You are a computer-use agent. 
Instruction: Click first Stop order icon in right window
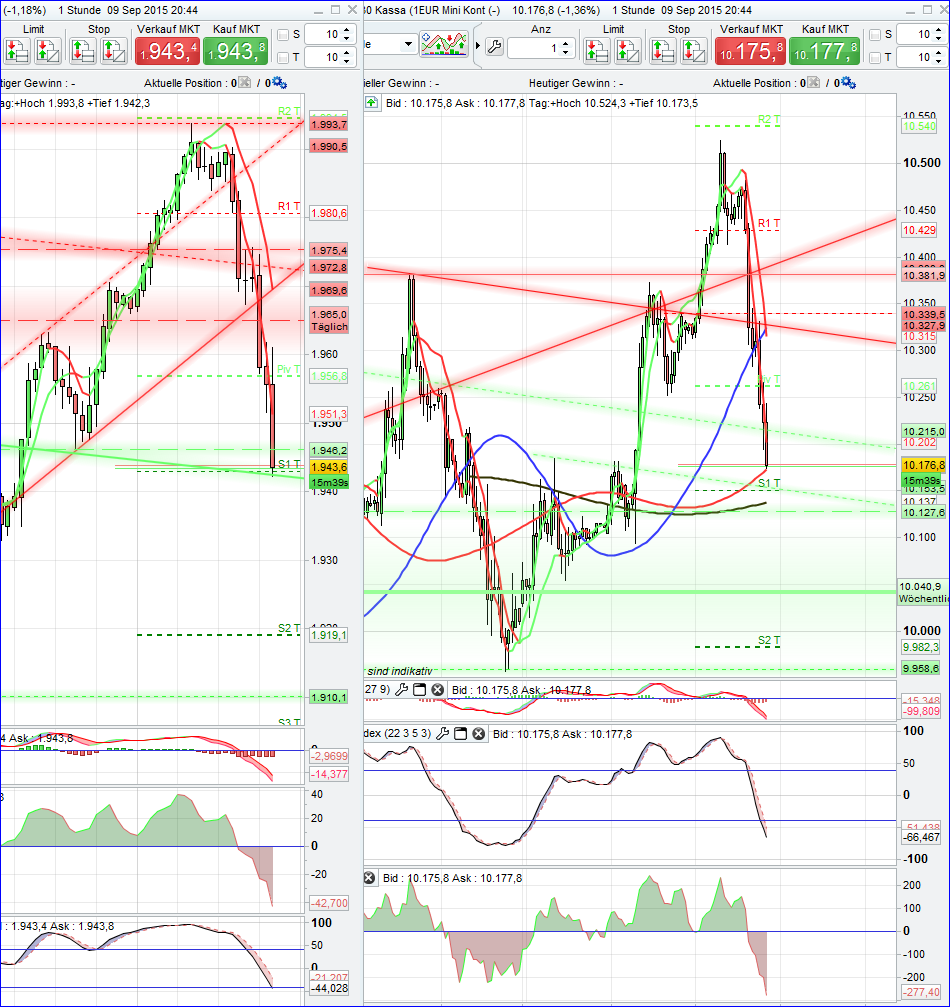(662, 51)
